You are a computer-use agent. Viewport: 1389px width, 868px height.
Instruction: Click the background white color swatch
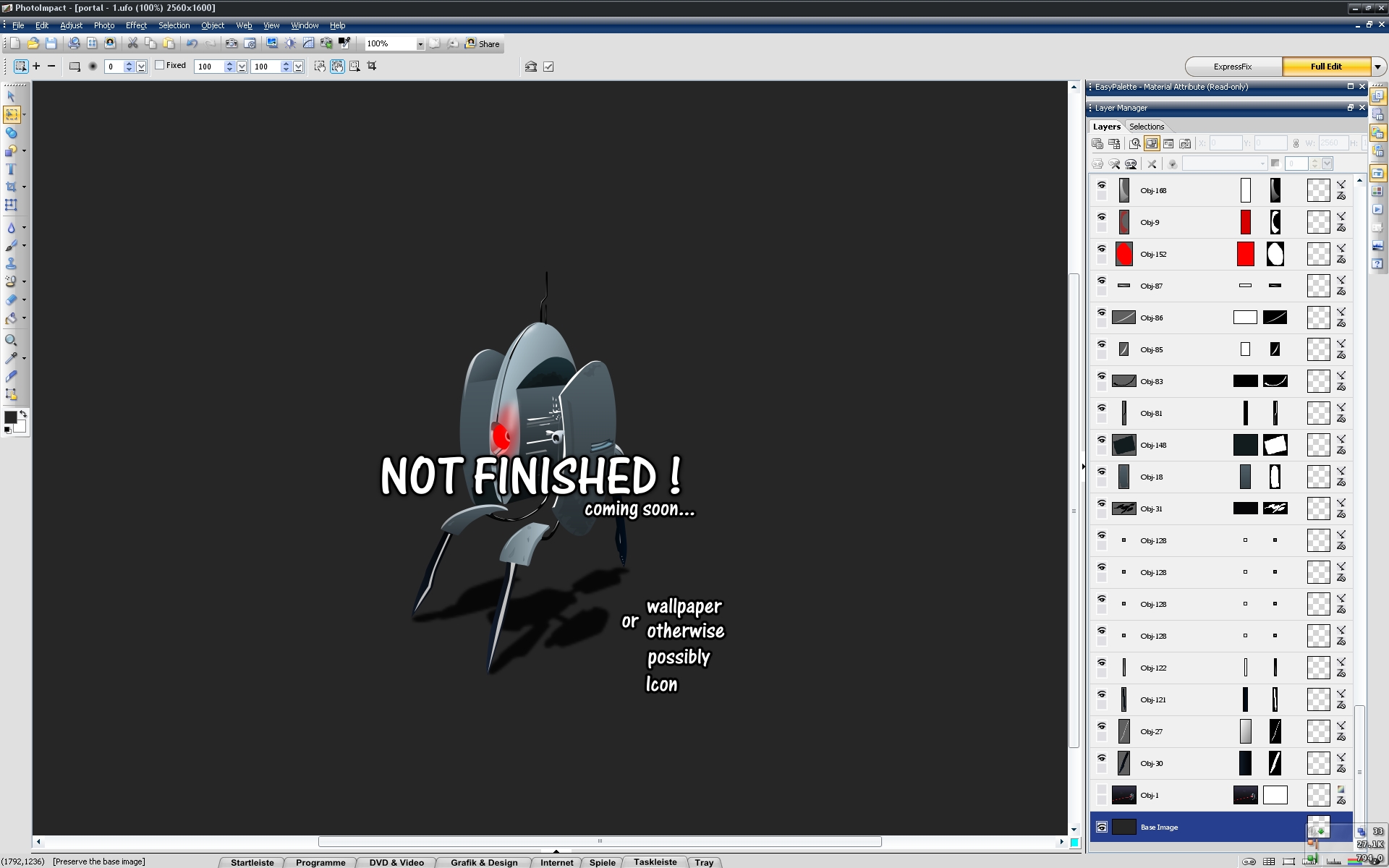tap(21, 427)
